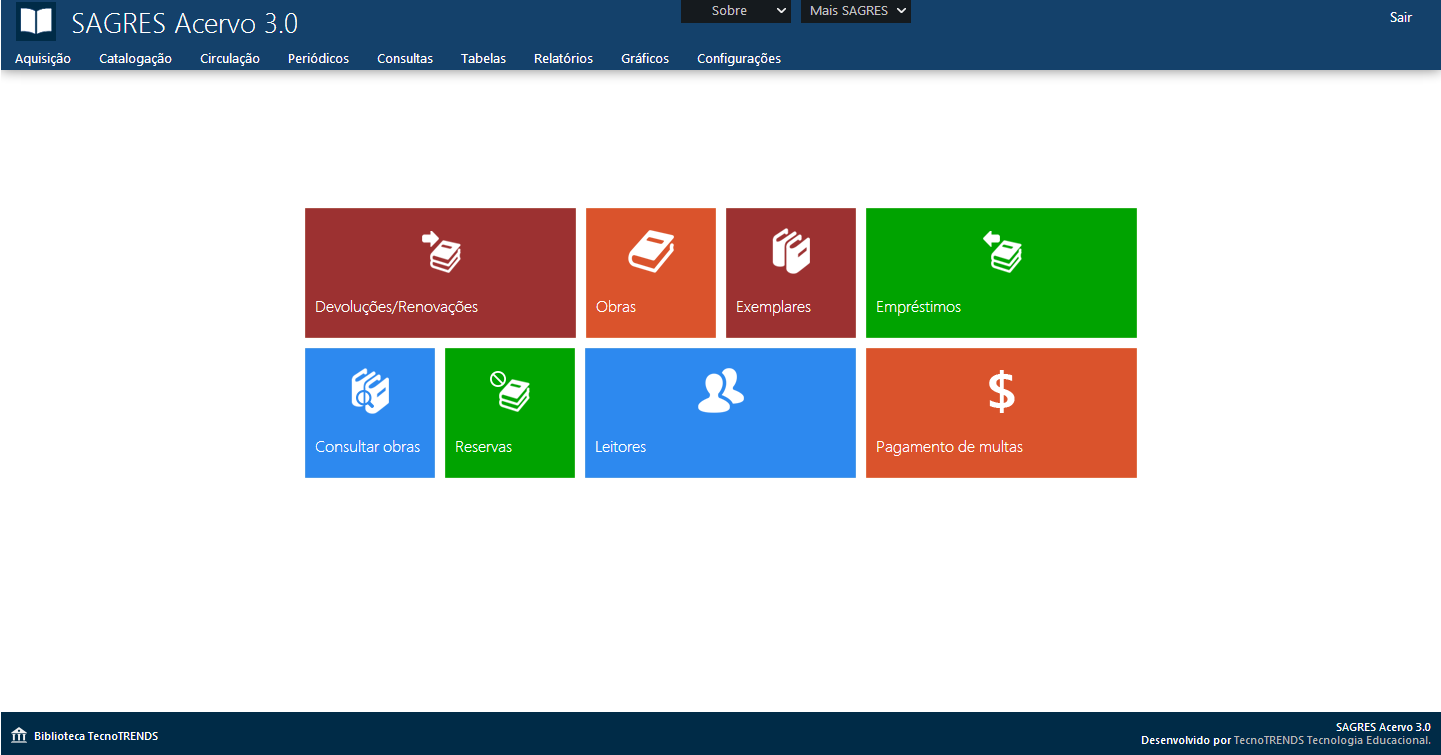Open the Aquisição menu
Screen dimensions: 1441x755
[x=43, y=59]
